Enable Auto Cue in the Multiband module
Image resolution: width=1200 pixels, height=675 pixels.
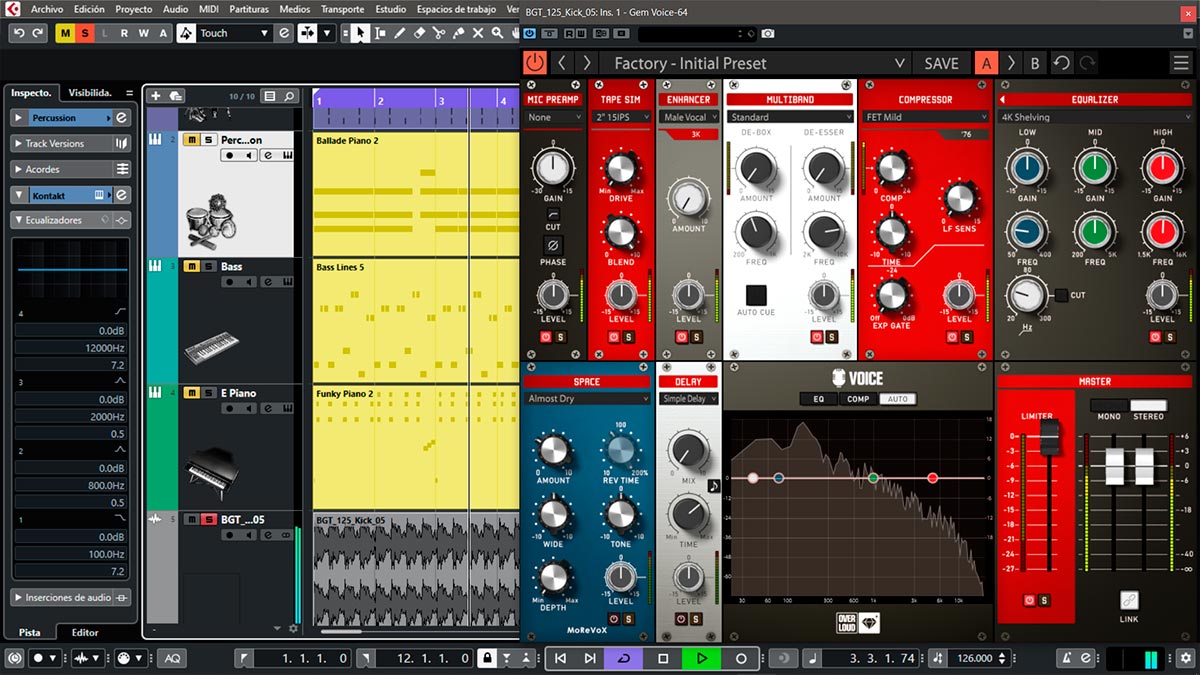pos(756,295)
